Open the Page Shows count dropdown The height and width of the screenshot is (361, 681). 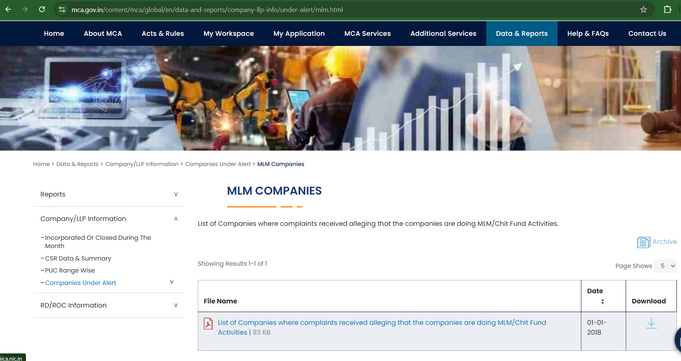click(665, 265)
